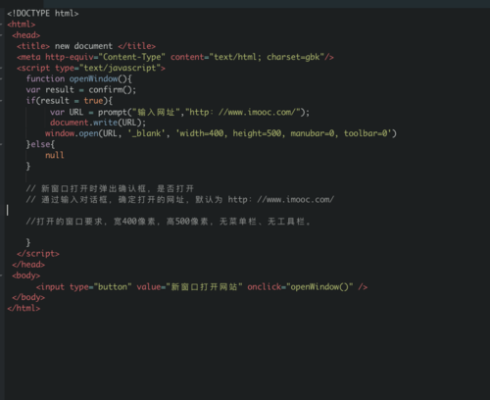Click the '_blank' string argument
The width and height of the screenshot is (490, 400).
146,133
